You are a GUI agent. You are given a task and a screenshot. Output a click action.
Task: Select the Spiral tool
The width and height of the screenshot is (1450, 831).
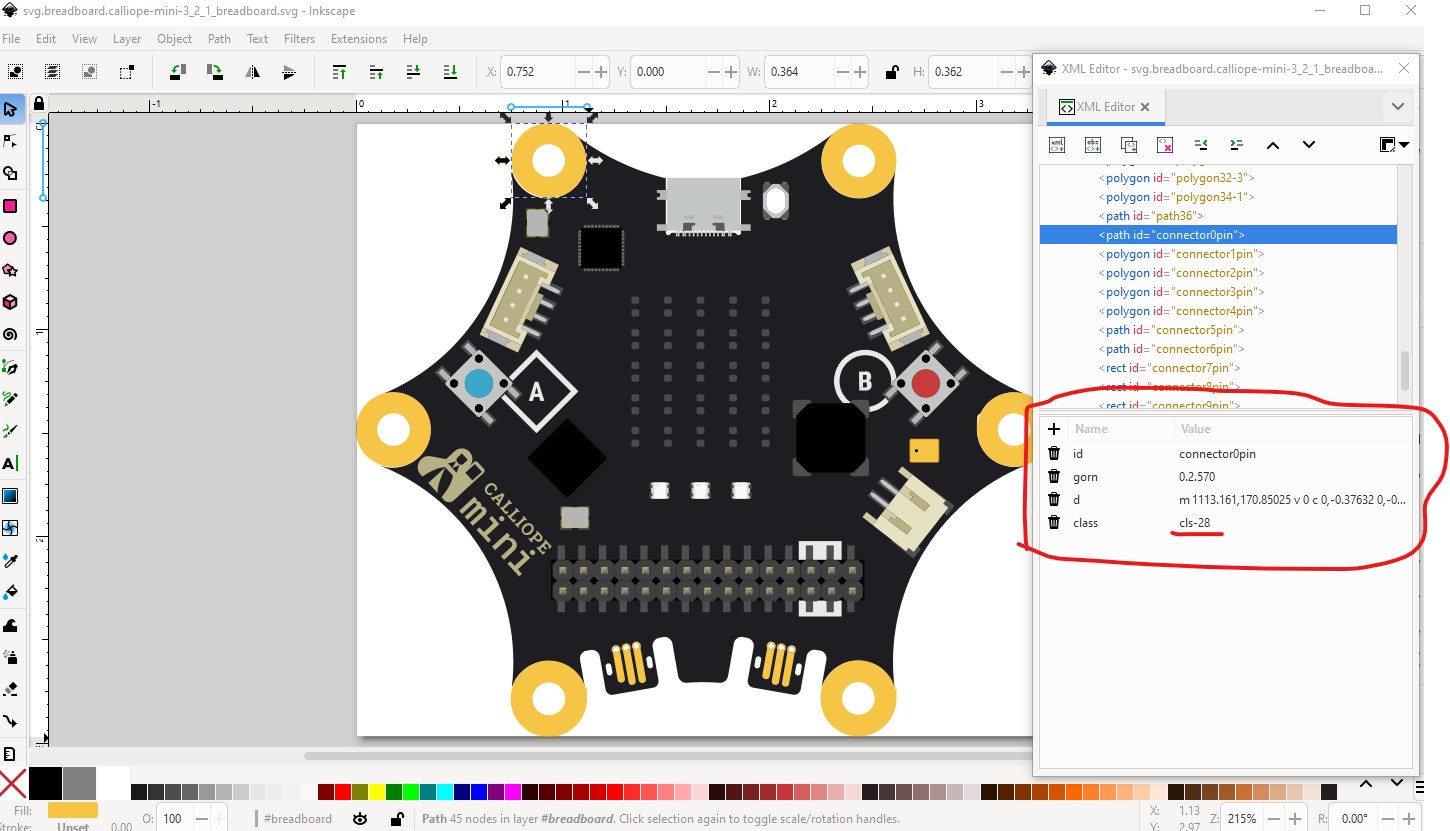(x=10, y=335)
